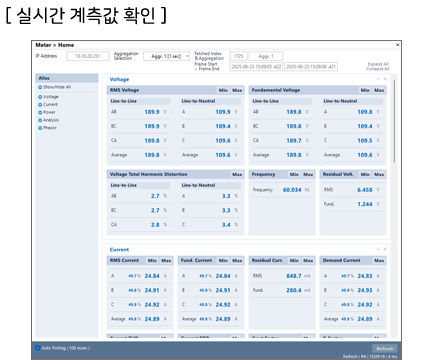This screenshot has height=361, width=433.
Task: Show Min values for Residual Curr.
Action: click(x=294, y=260)
